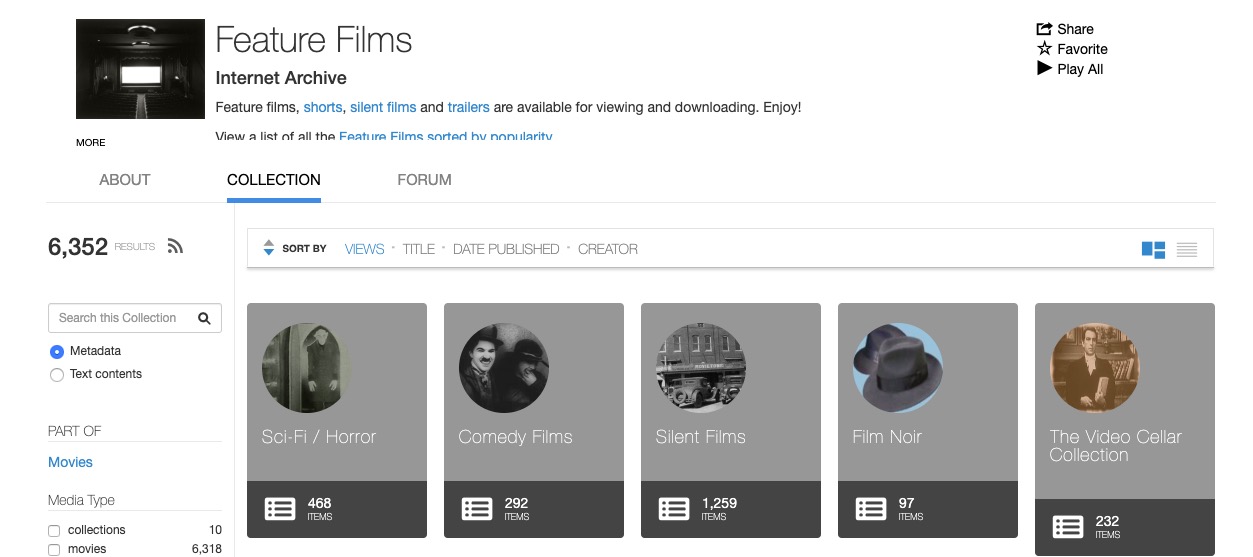This screenshot has height=557, width=1253.
Task: Click the Feature Films theater image
Action: (140, 69)
